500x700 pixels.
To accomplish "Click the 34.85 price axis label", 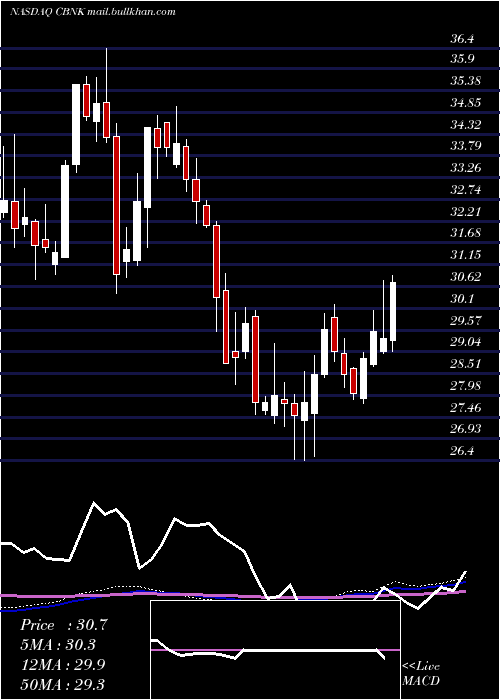I will 465,103.
